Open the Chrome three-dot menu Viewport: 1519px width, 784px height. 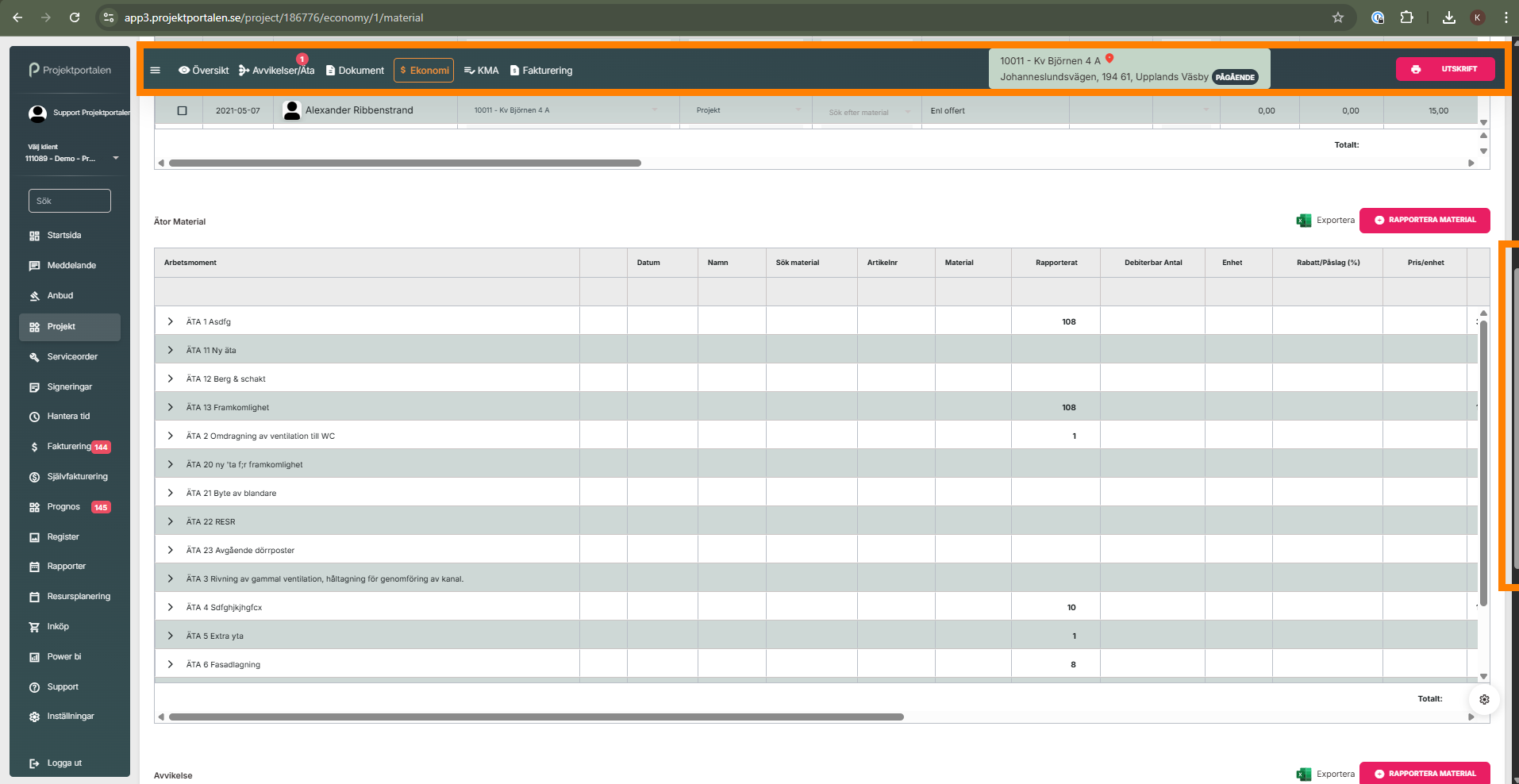point(1506,17)
